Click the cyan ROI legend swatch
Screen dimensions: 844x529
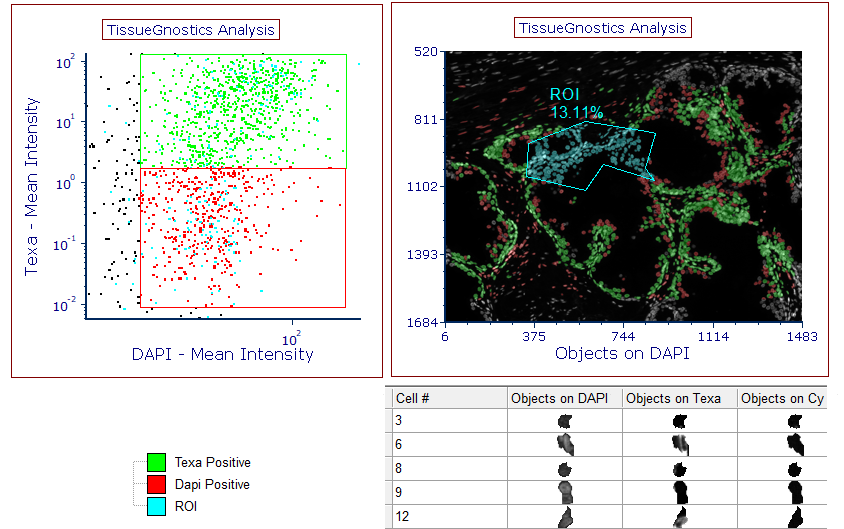pyautogui.click(x=155, y=505)
